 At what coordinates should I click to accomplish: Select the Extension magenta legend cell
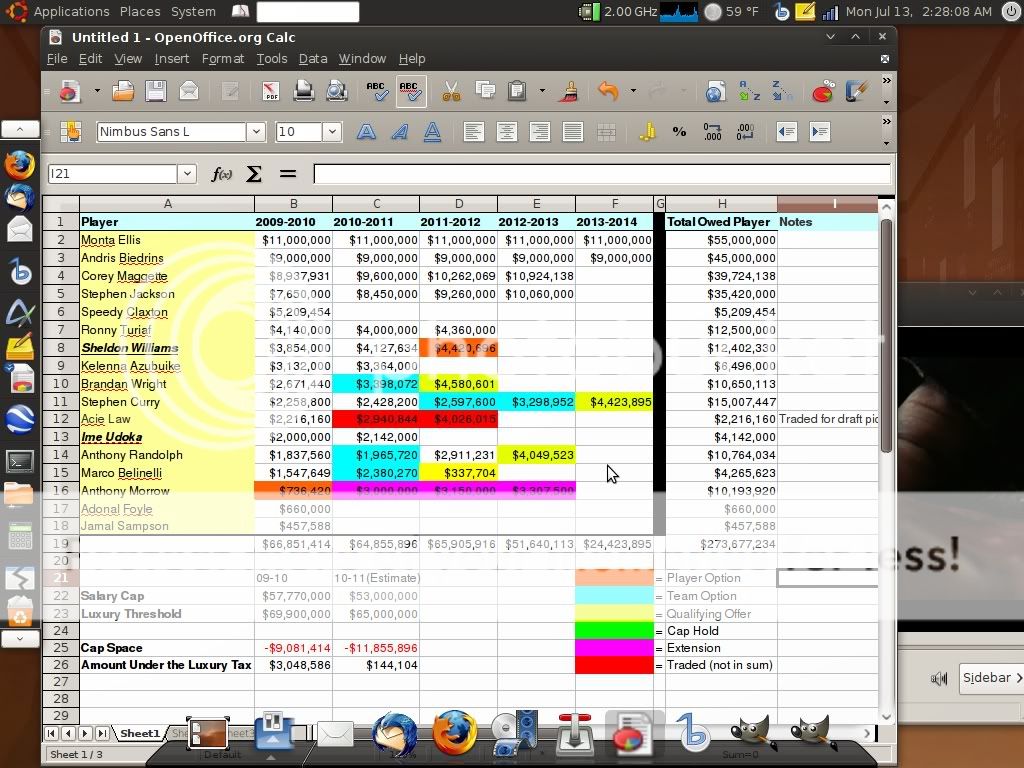tap(614, 648)
